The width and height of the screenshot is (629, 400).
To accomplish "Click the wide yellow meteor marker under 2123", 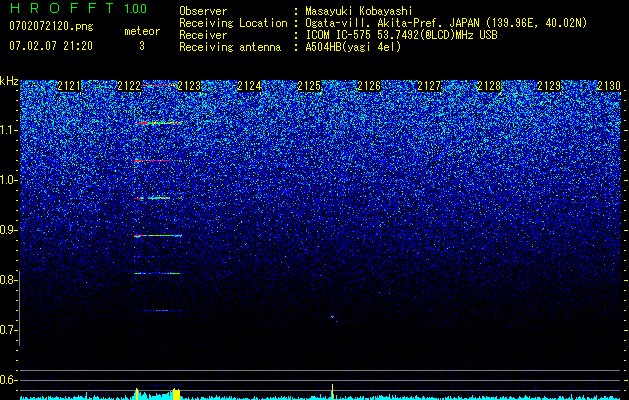I will (176, 394).
